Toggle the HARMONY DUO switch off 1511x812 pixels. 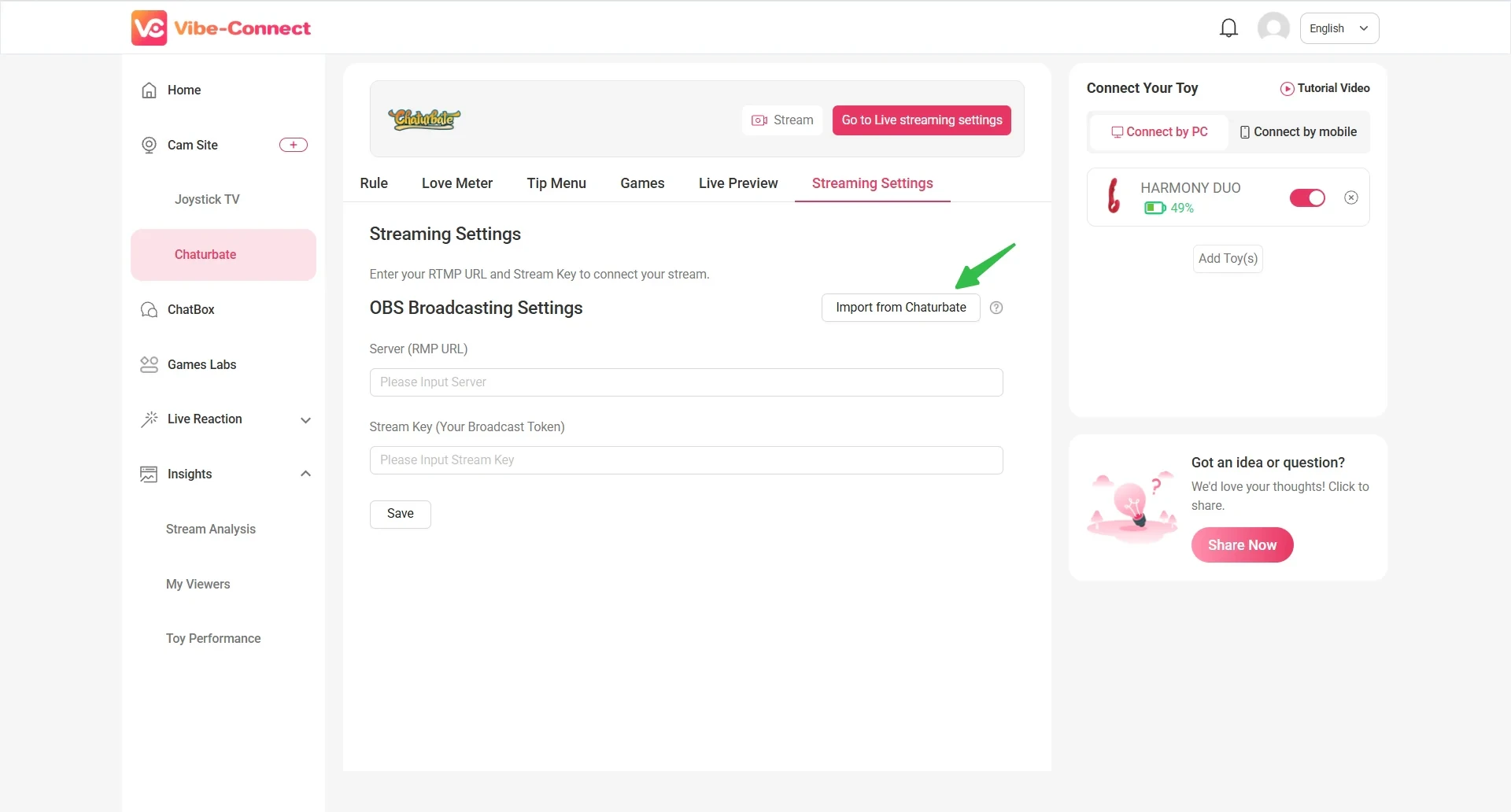click(1307, 198)
